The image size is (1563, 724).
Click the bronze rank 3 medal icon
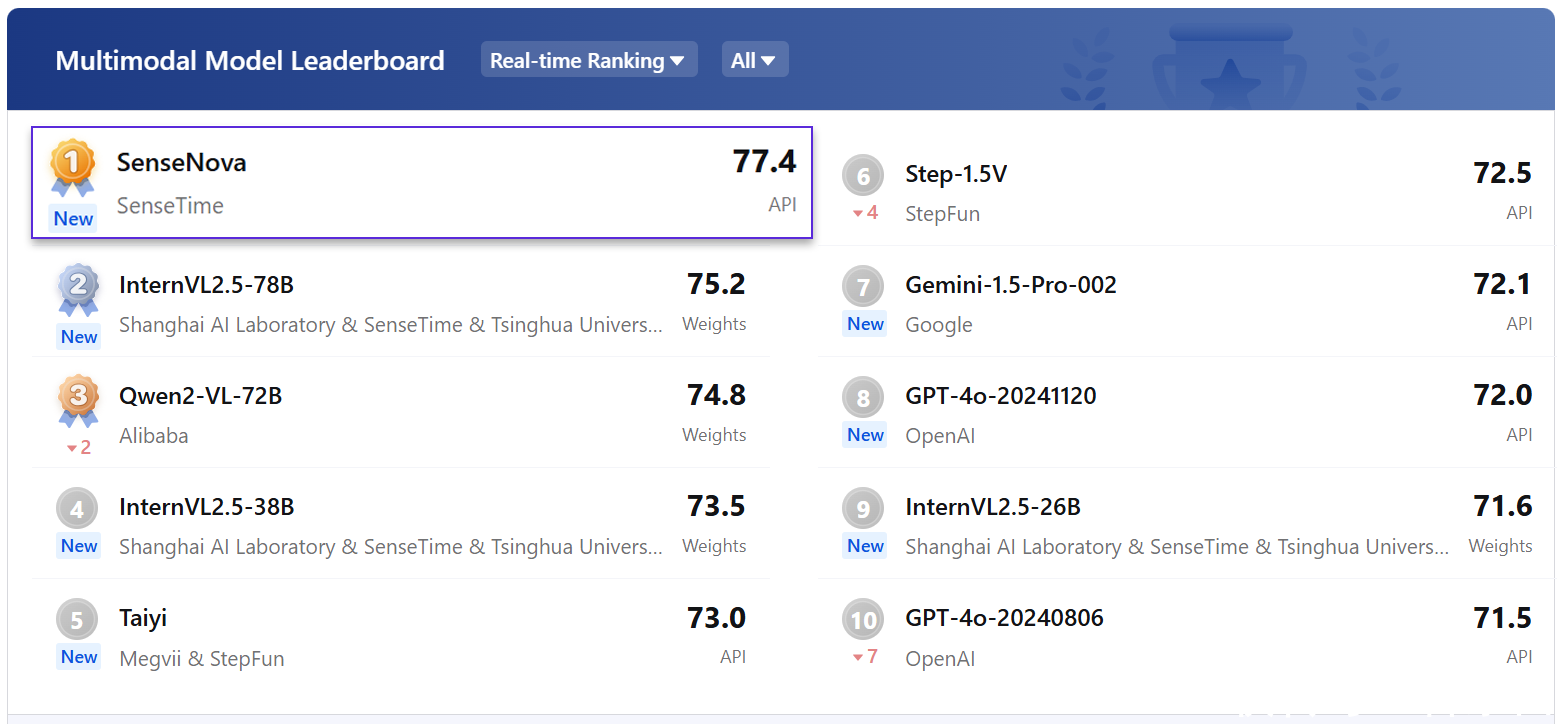78,399
